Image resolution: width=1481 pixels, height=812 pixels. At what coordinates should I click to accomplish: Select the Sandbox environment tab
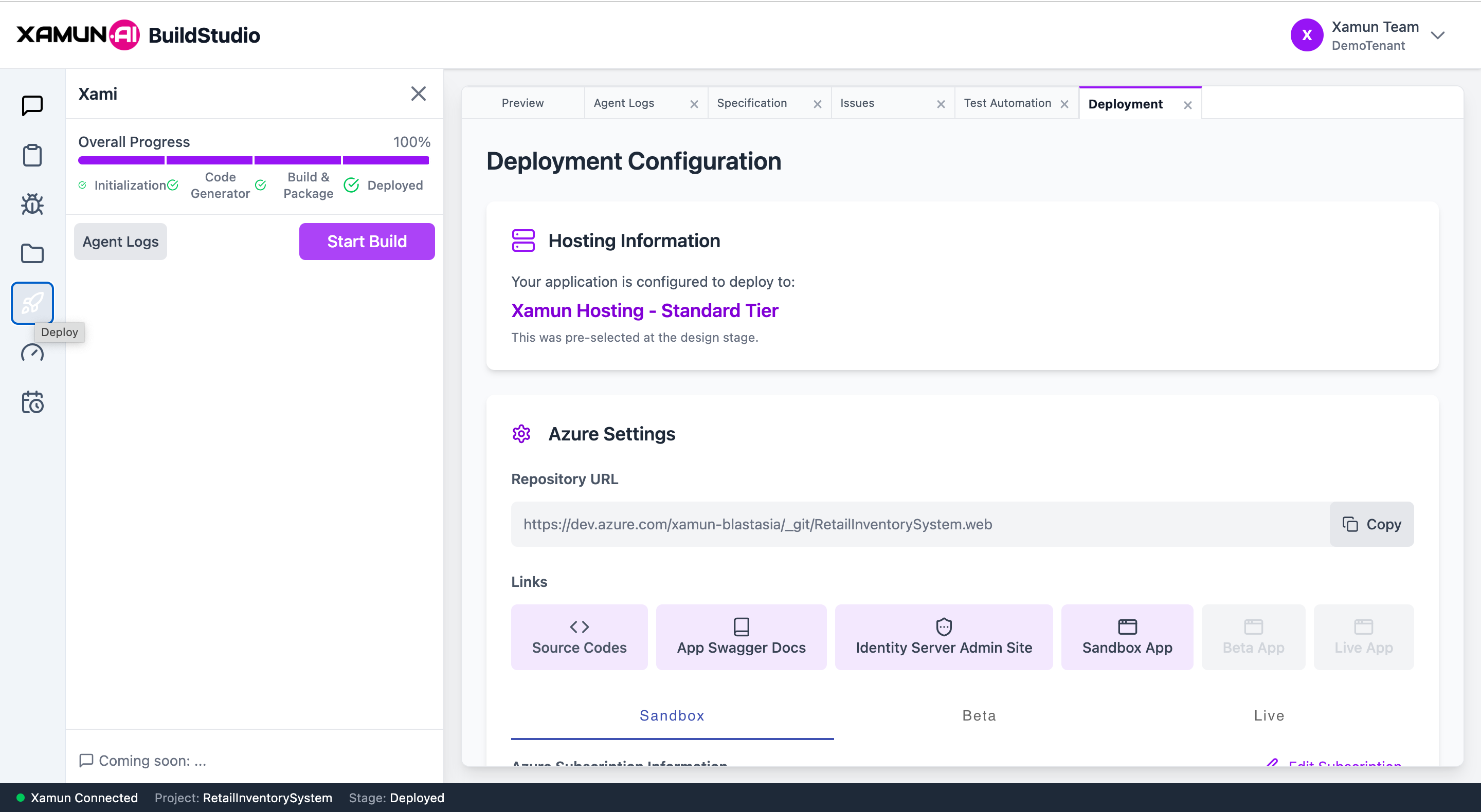pos(672,716)
